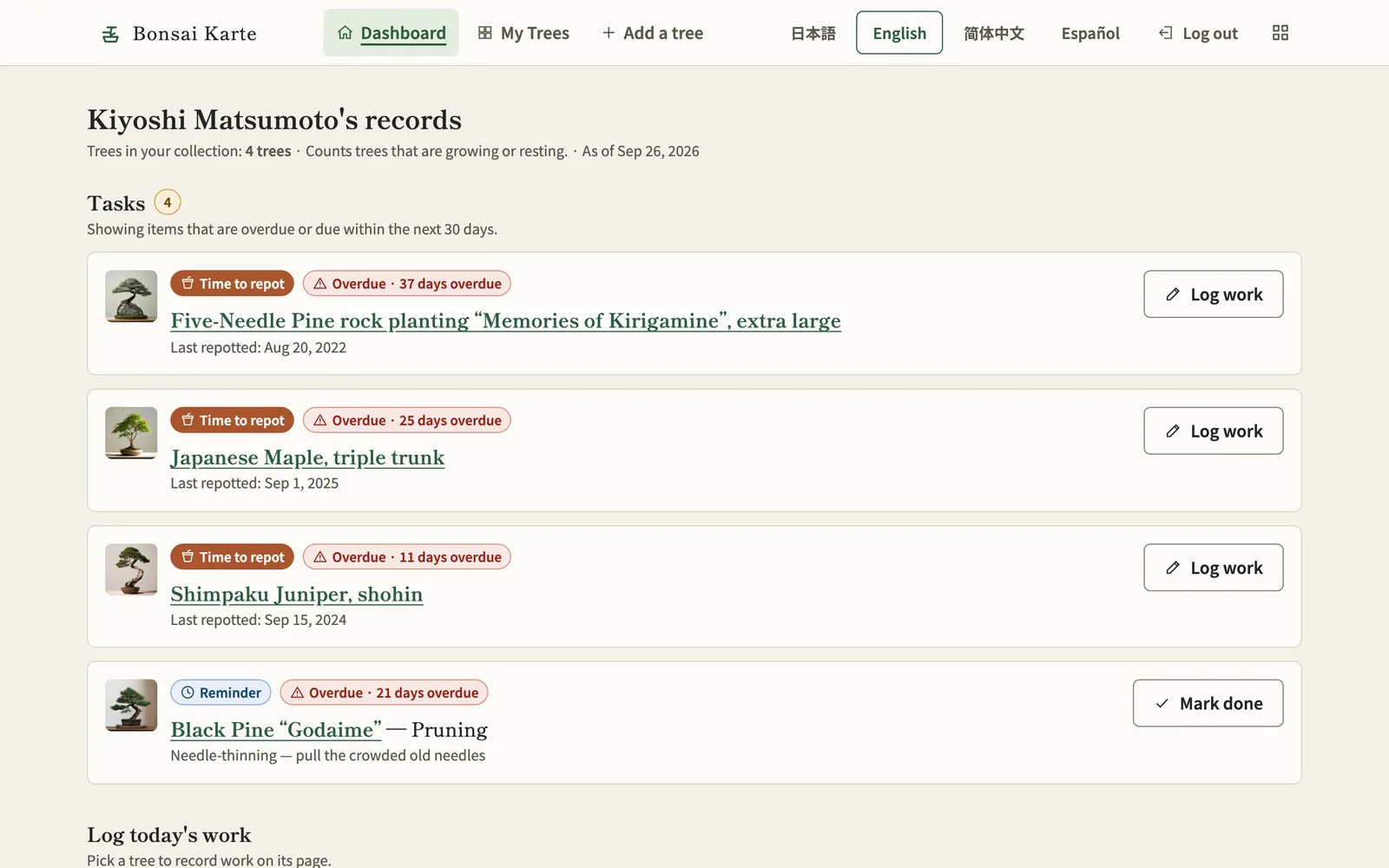Log work for Japanese Maple
Viewport: 1389px width, 868px height.
[x=1213, y=431]
